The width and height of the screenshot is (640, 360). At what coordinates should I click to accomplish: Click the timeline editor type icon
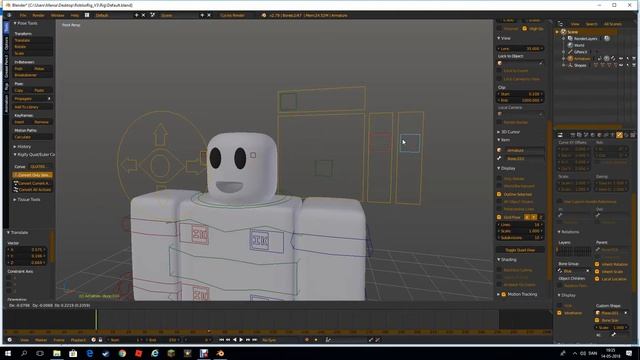[10, 340]
